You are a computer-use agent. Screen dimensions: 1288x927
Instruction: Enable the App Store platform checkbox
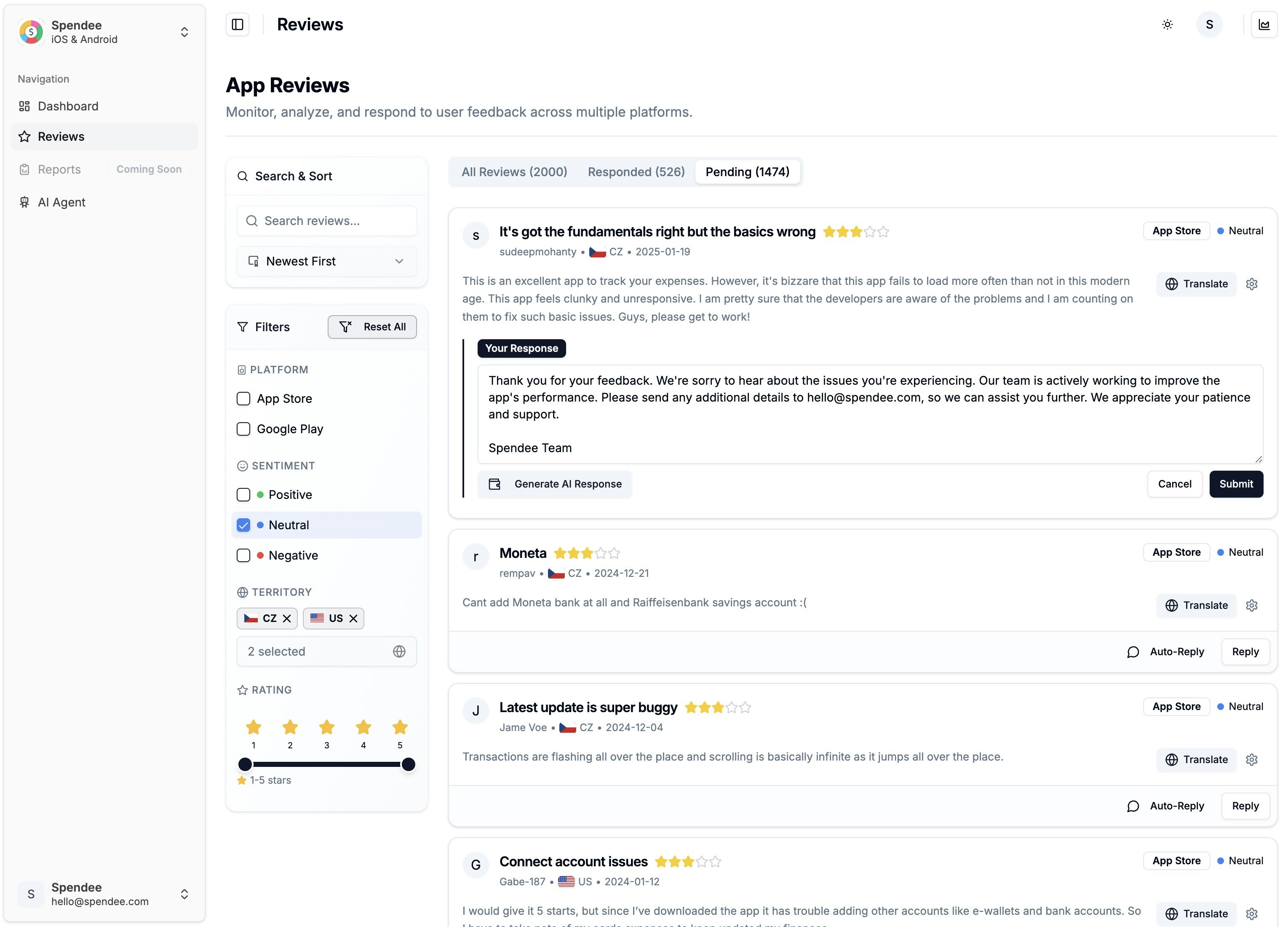[243, 399]
